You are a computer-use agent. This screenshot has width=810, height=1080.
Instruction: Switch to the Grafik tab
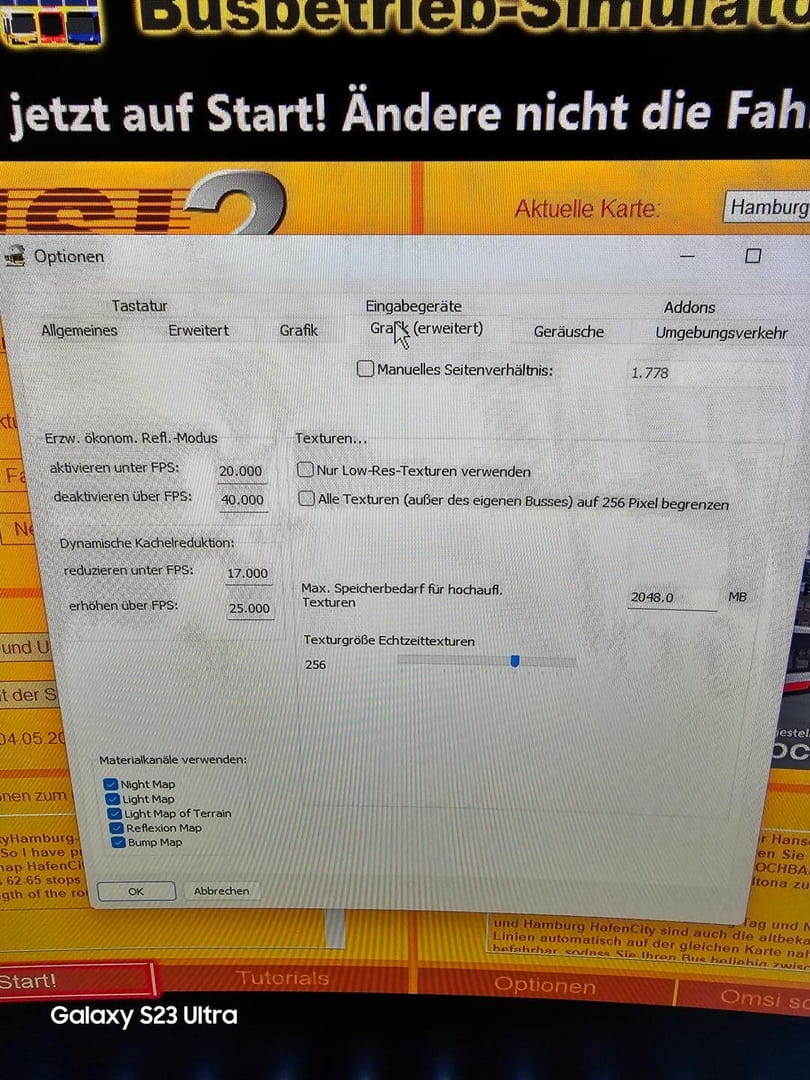298,330
